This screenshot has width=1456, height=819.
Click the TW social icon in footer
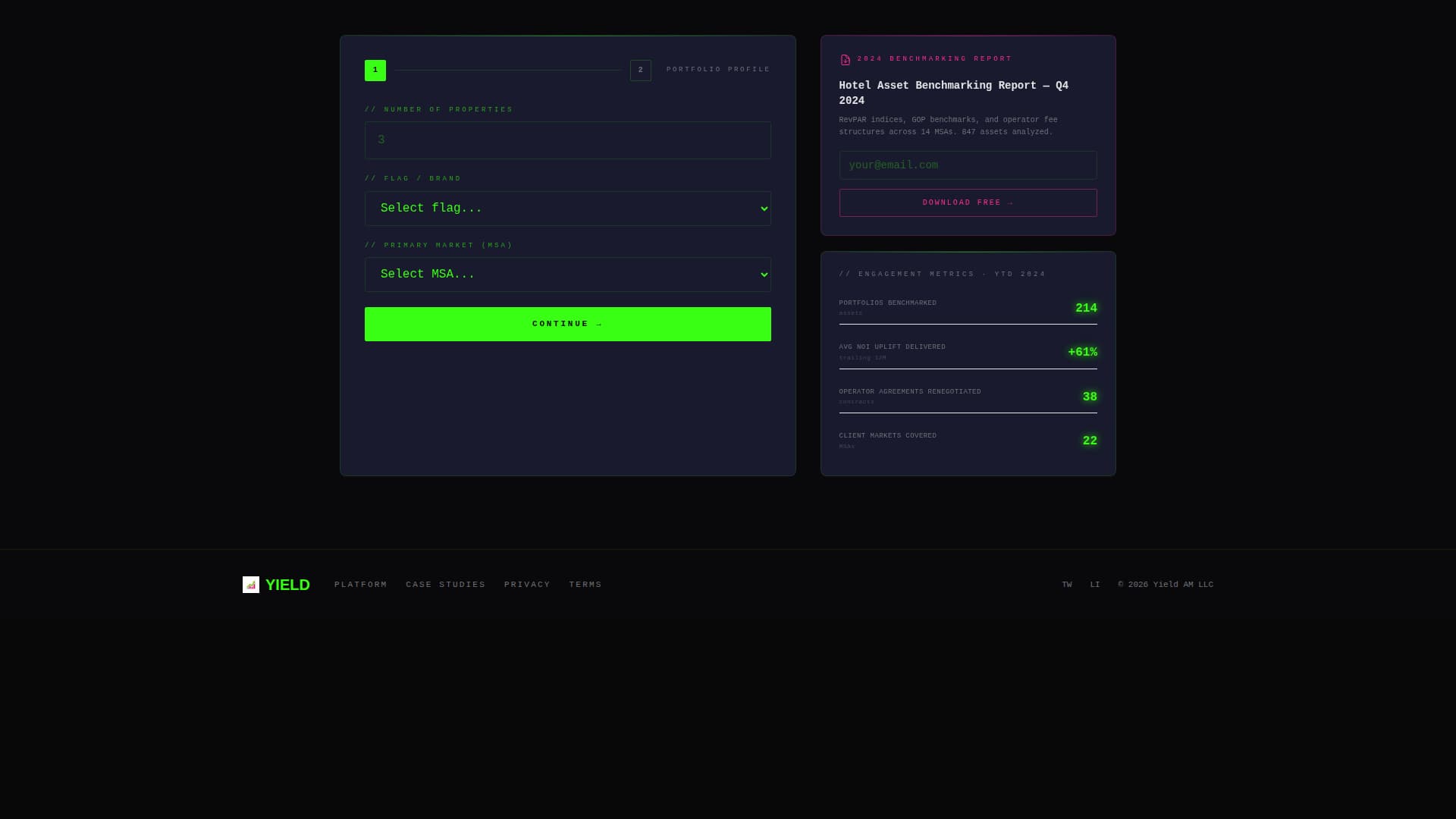1067,584
